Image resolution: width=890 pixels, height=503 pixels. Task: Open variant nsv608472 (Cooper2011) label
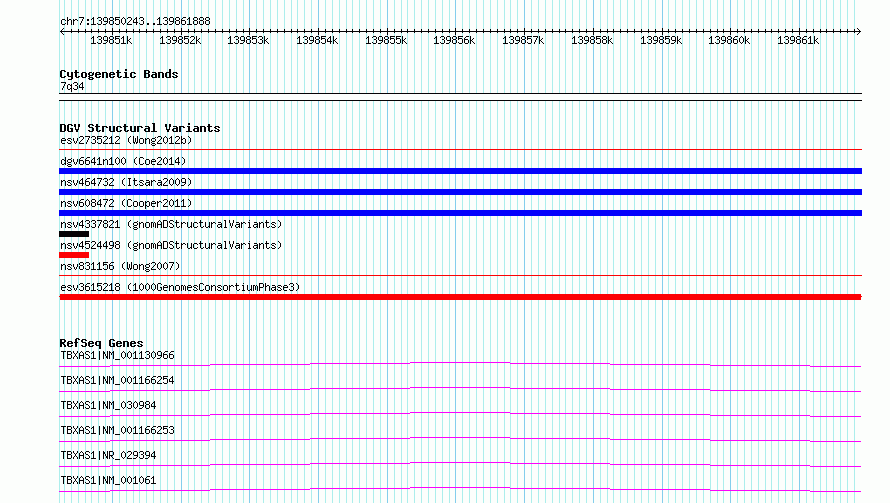(x=126, y=203)
